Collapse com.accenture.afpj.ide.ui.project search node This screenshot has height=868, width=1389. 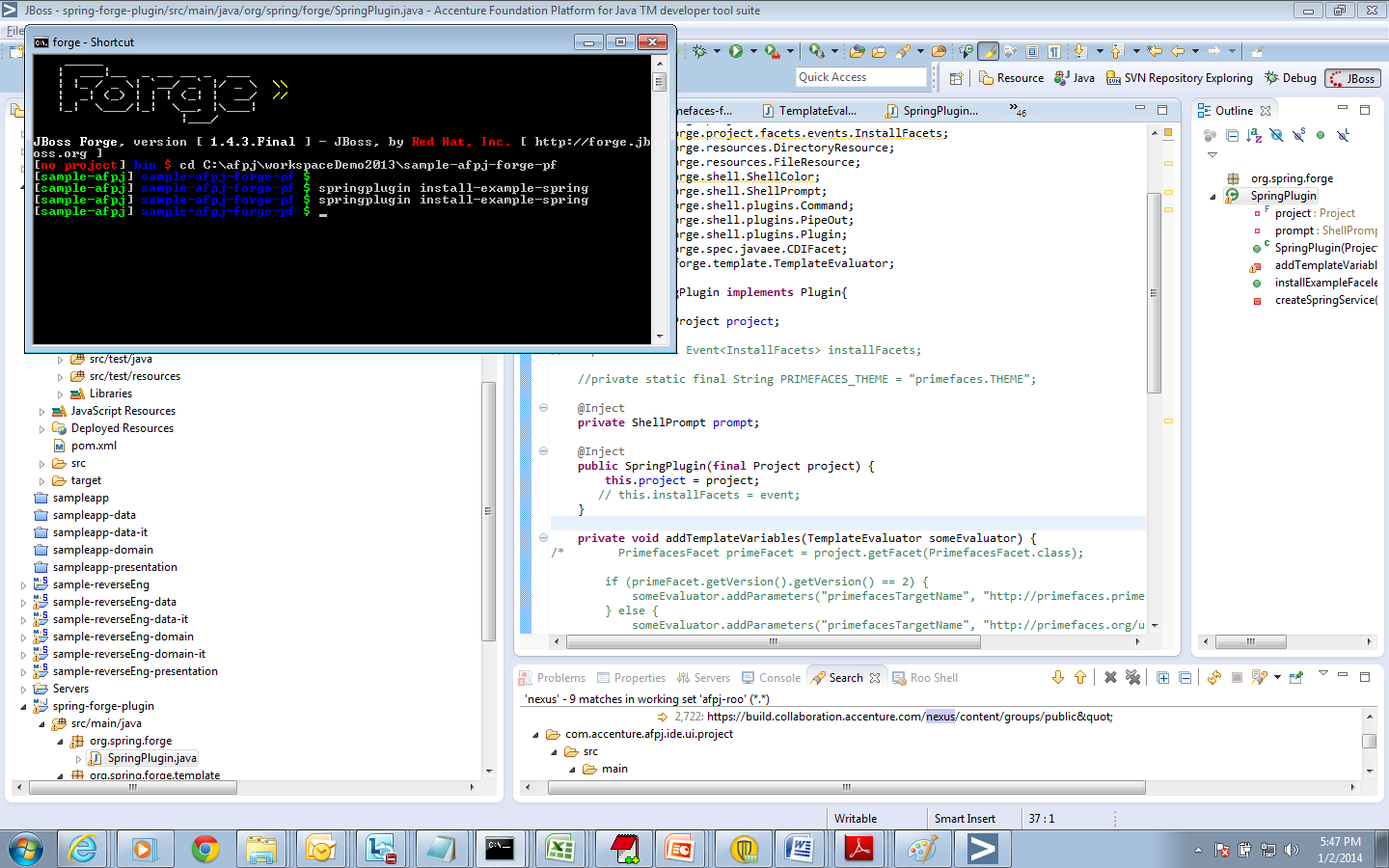535,734
